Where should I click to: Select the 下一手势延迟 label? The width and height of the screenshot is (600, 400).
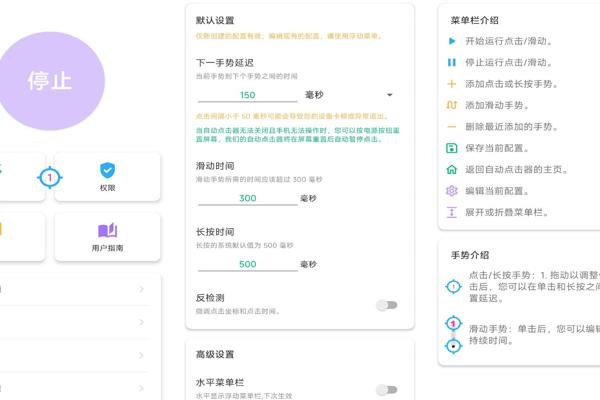click(225, 63)
